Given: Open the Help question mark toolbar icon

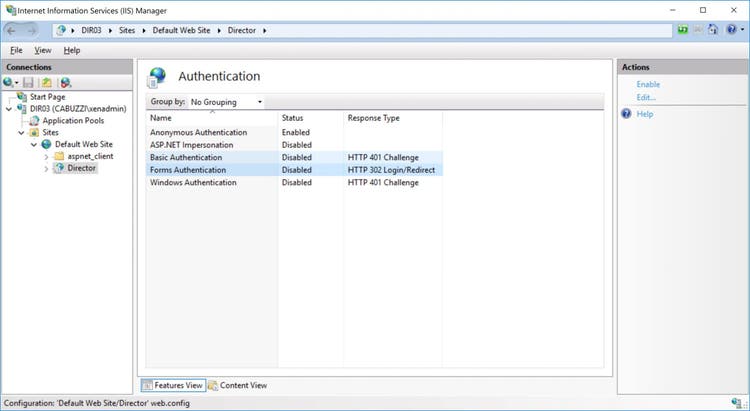Looking at the screenshot, I should point(731,30).
